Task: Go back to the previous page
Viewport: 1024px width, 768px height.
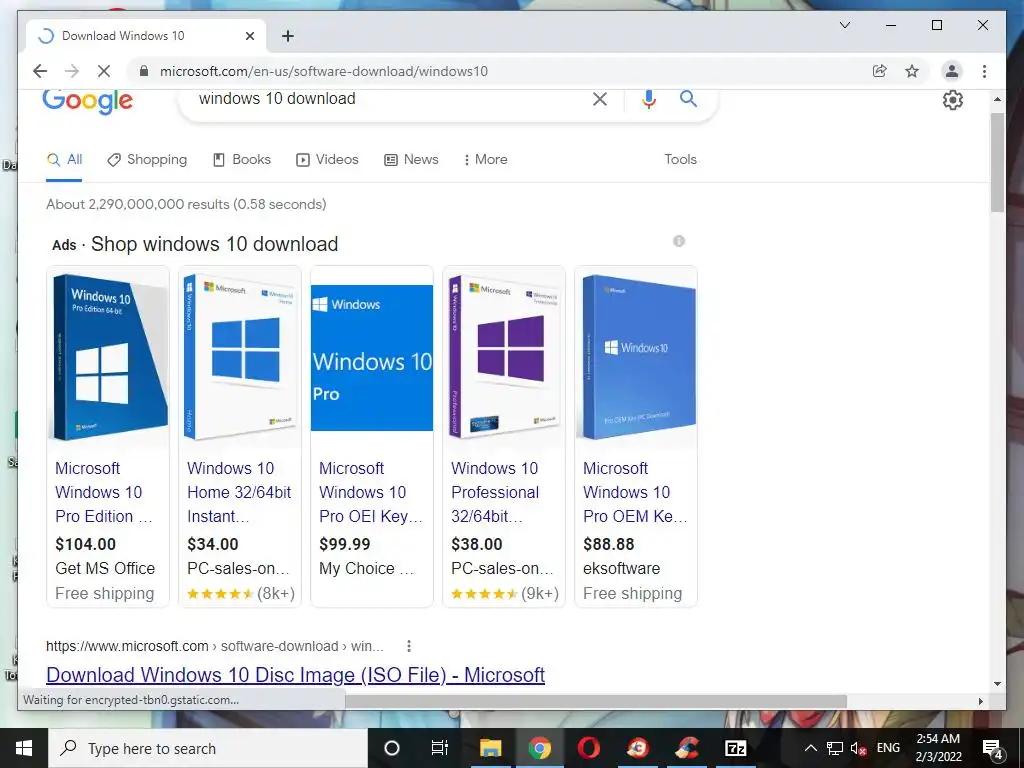Action: point(40,71)
